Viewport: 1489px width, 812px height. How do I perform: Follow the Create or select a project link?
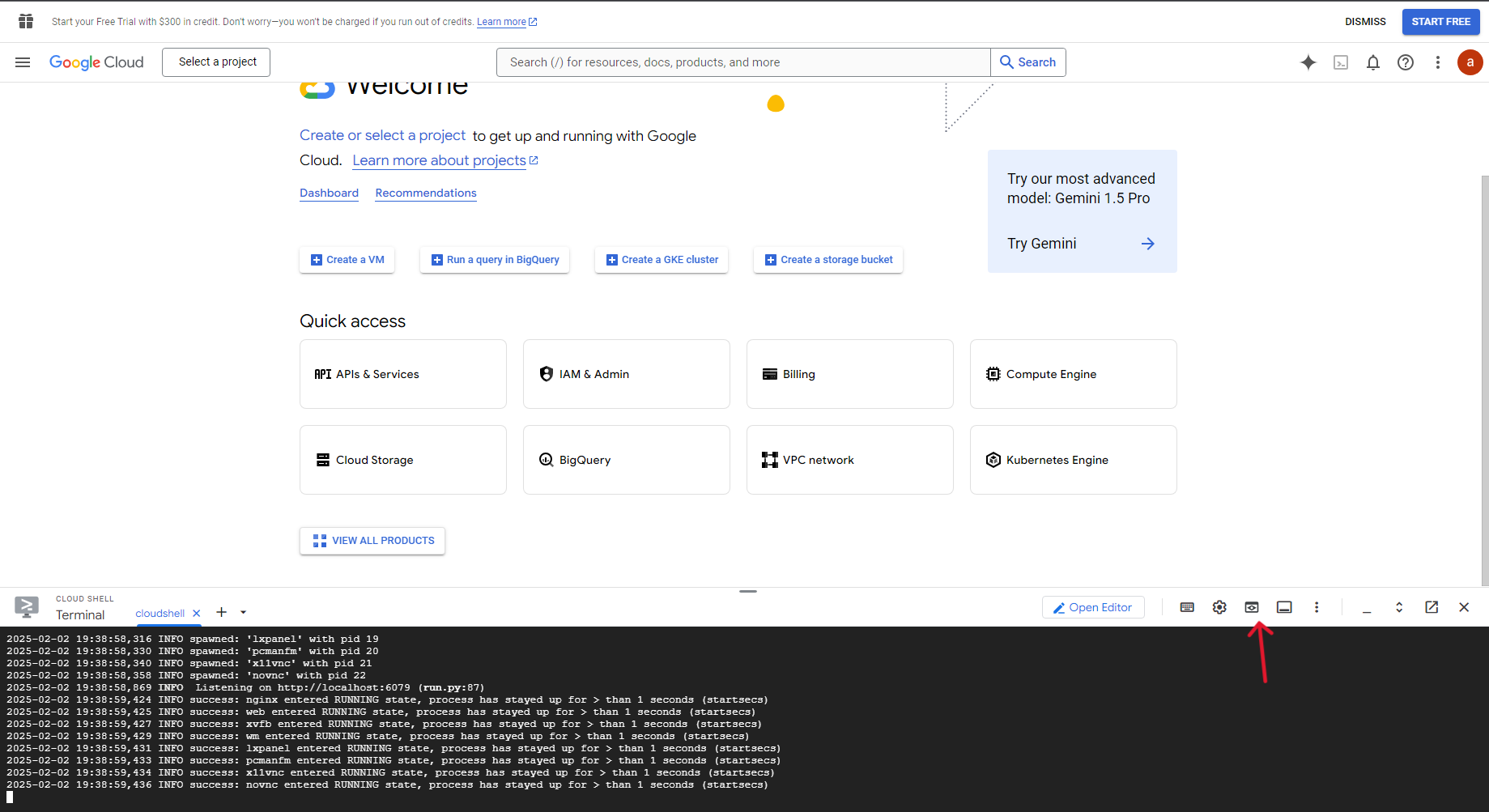382,135
